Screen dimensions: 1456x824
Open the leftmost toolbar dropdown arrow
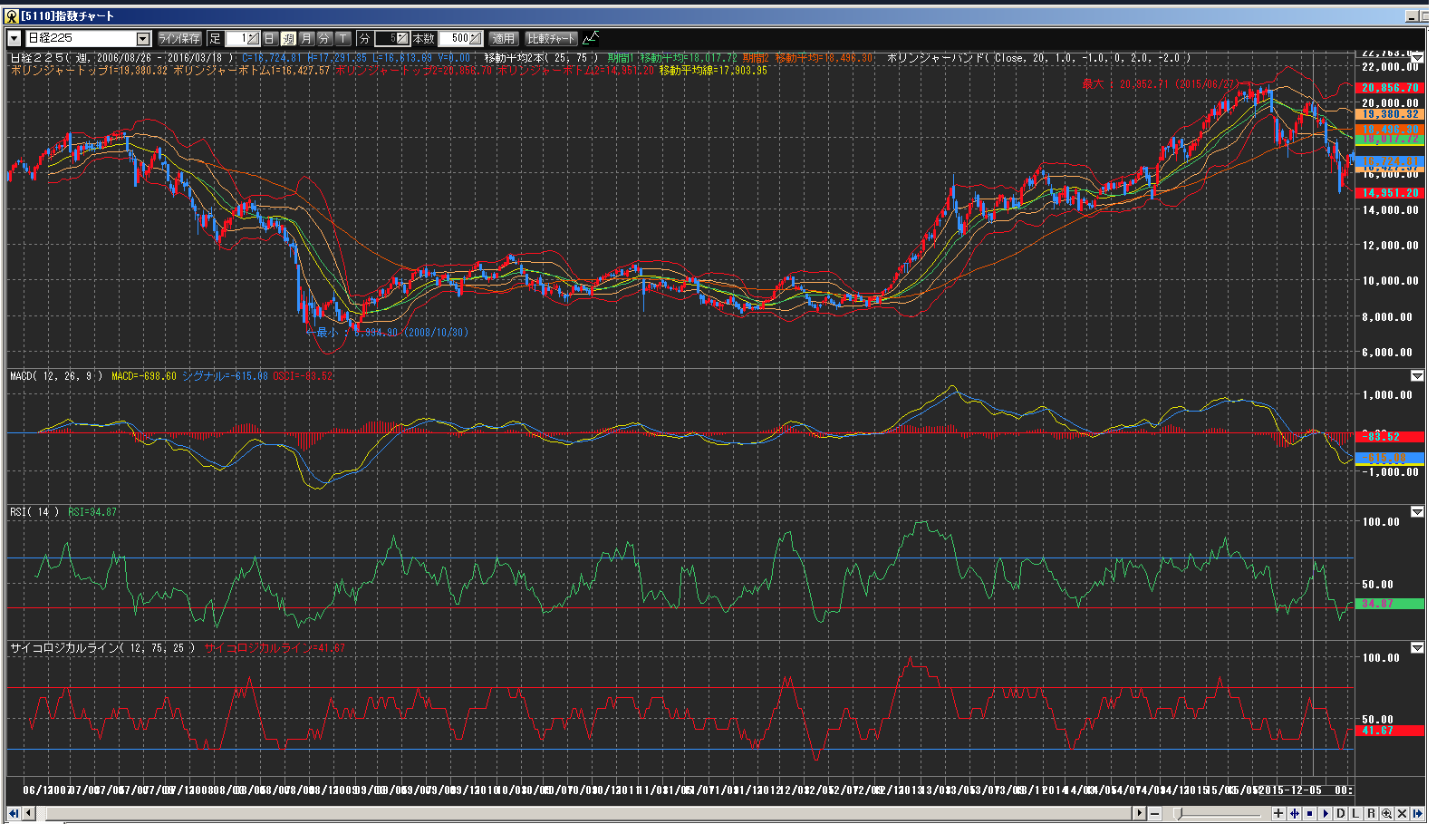(14, 38)
